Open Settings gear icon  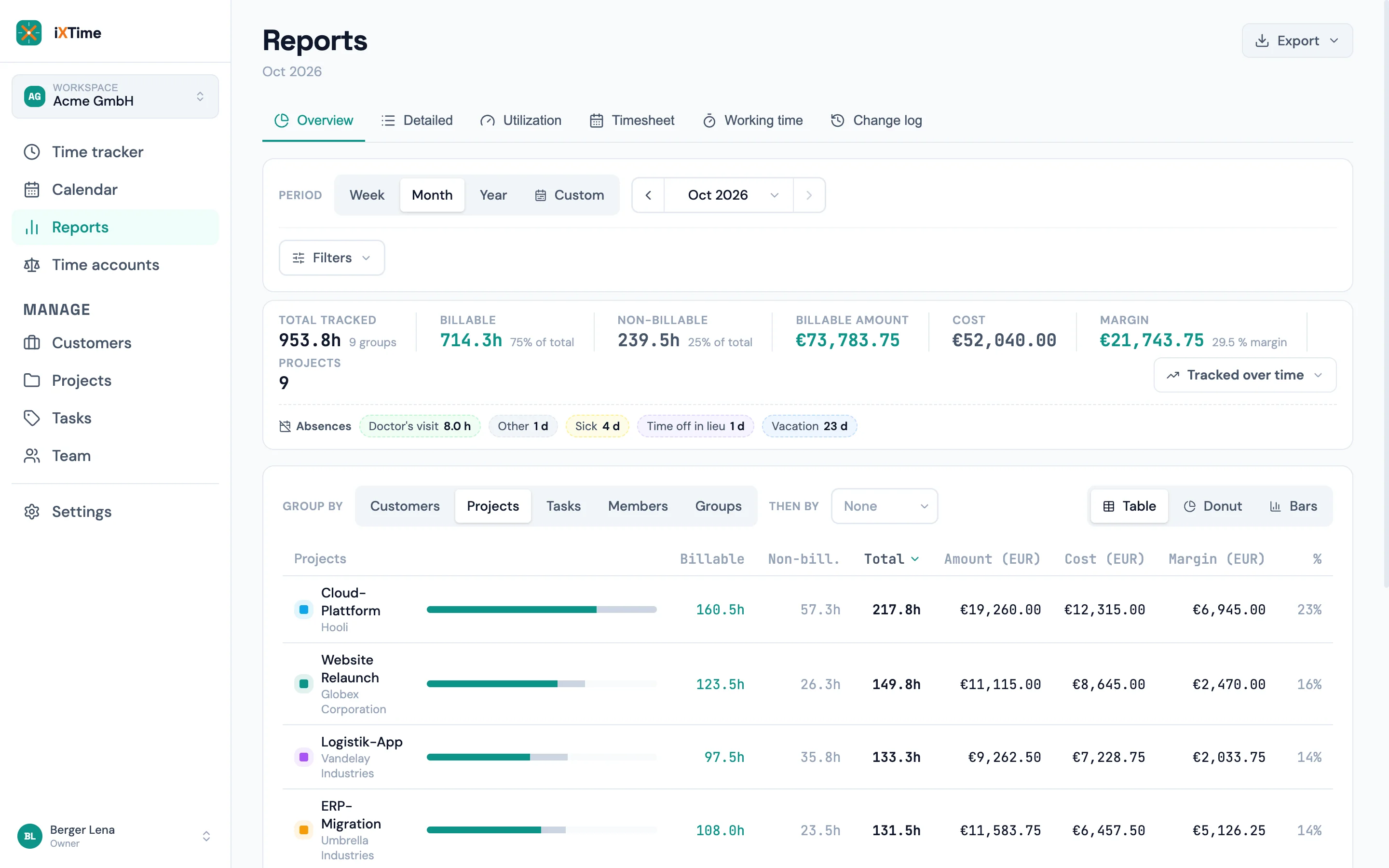tap(31, 512)
